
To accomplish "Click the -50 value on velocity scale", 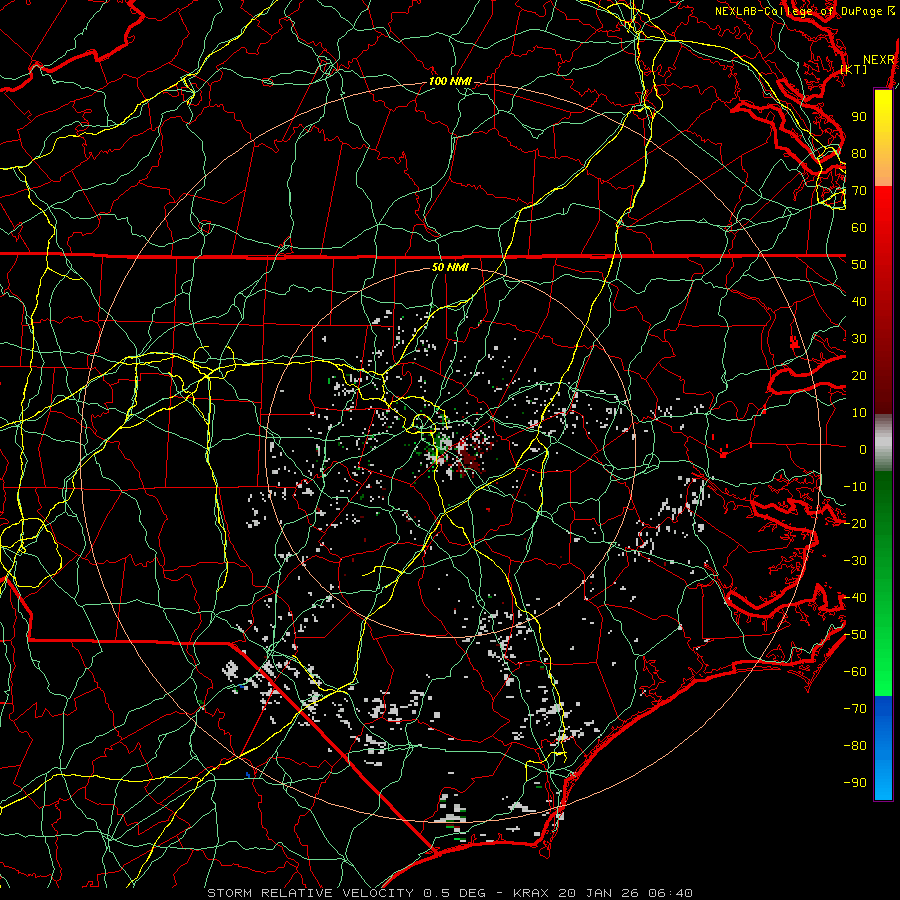I will pyautogui.click(x=855, y=635).
